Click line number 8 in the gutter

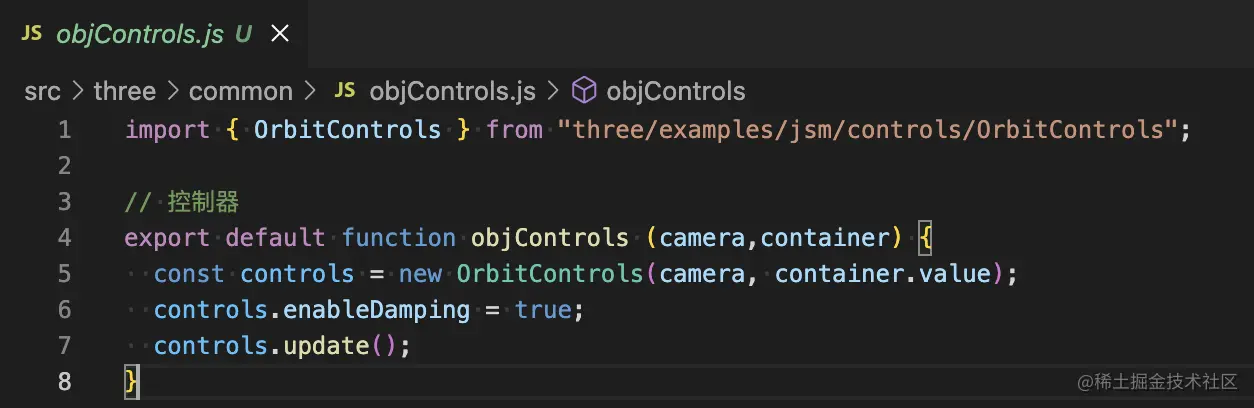coord(65,381)
